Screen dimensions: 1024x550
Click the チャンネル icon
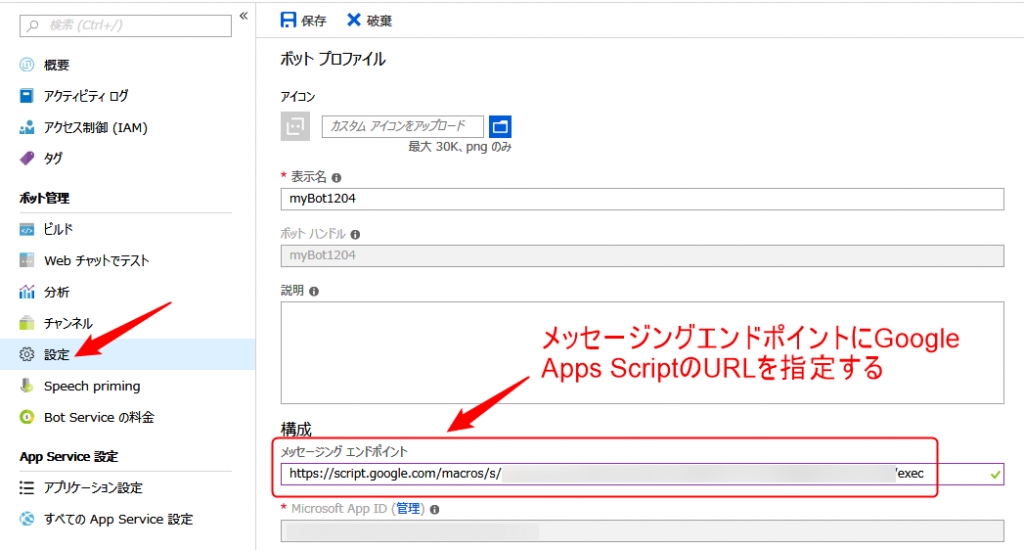click(27, 323)
